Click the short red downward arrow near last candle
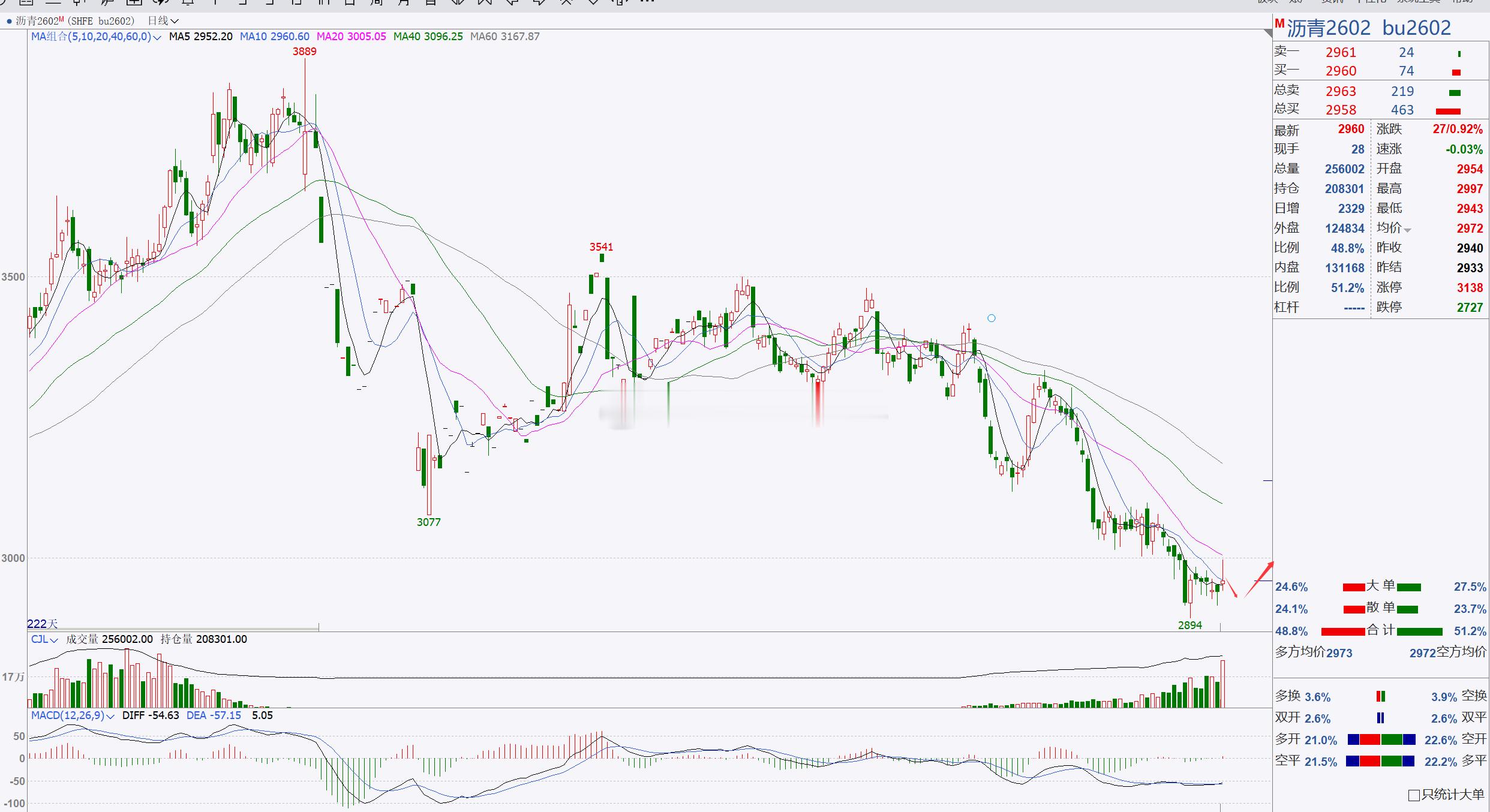The width and height of the screenshot is (1490, 812). click(1231, 588)
